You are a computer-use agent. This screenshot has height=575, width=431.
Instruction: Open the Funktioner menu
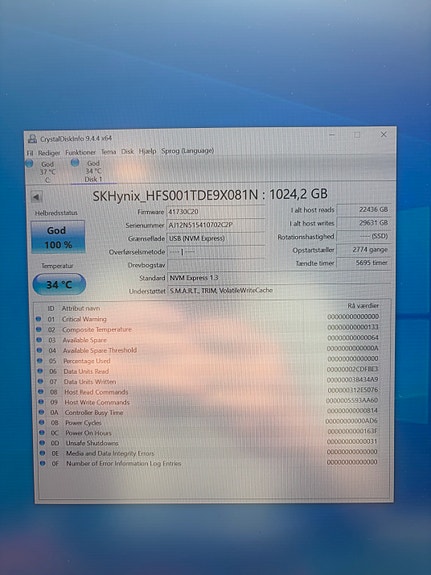(x=80, y=152)
